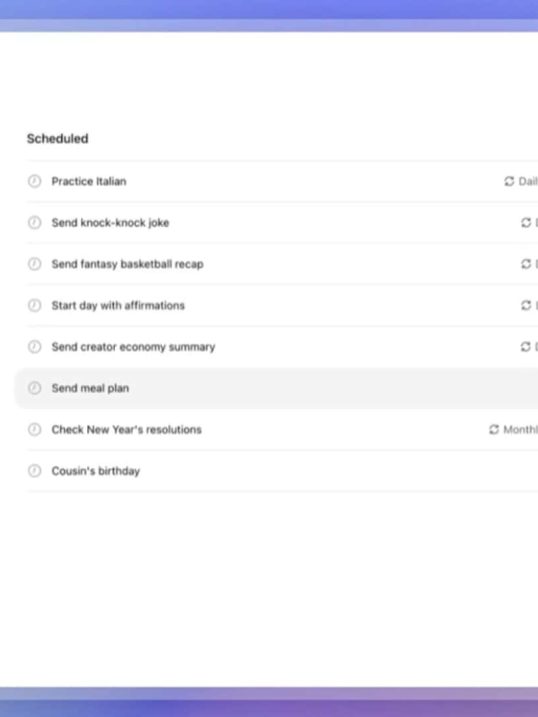Click the clock icon next to fantasy basketball recap
Image resolution: width=538 pixels, height=717 pixels.
pyautogui.click(x=34, y=264)
